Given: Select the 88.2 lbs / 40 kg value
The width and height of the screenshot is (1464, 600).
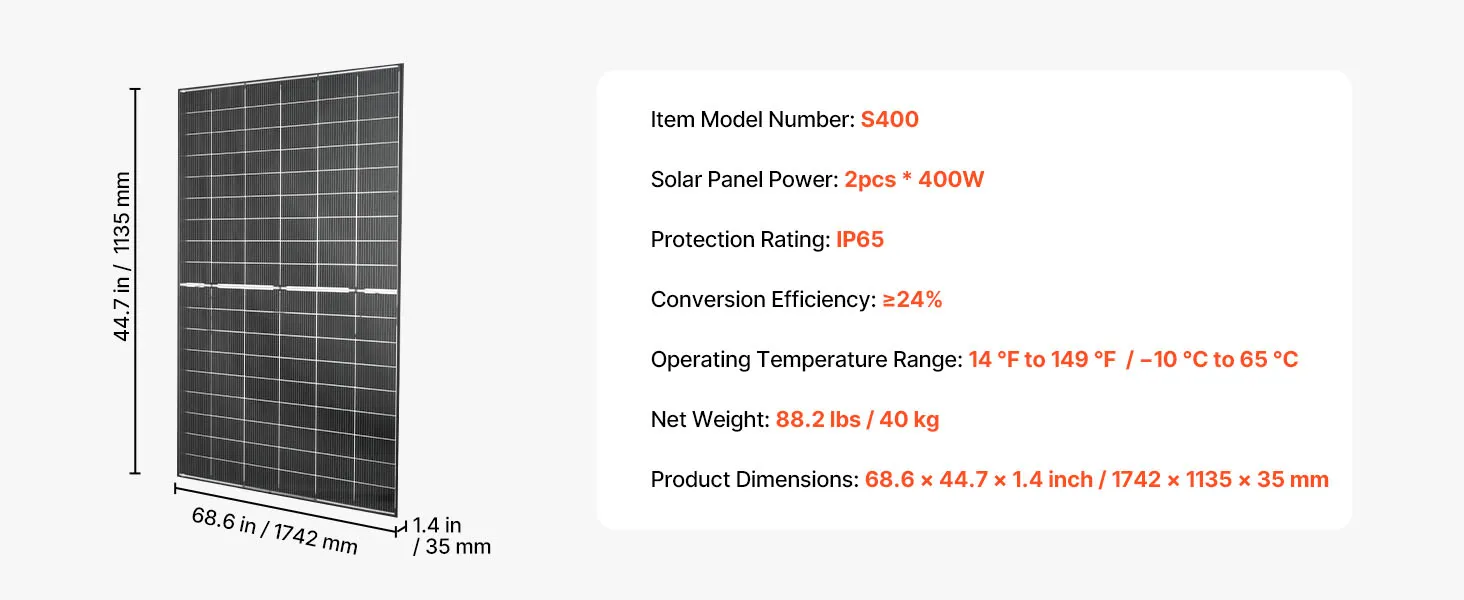Looking at the screenshot, I should click(x=857, y=420).
